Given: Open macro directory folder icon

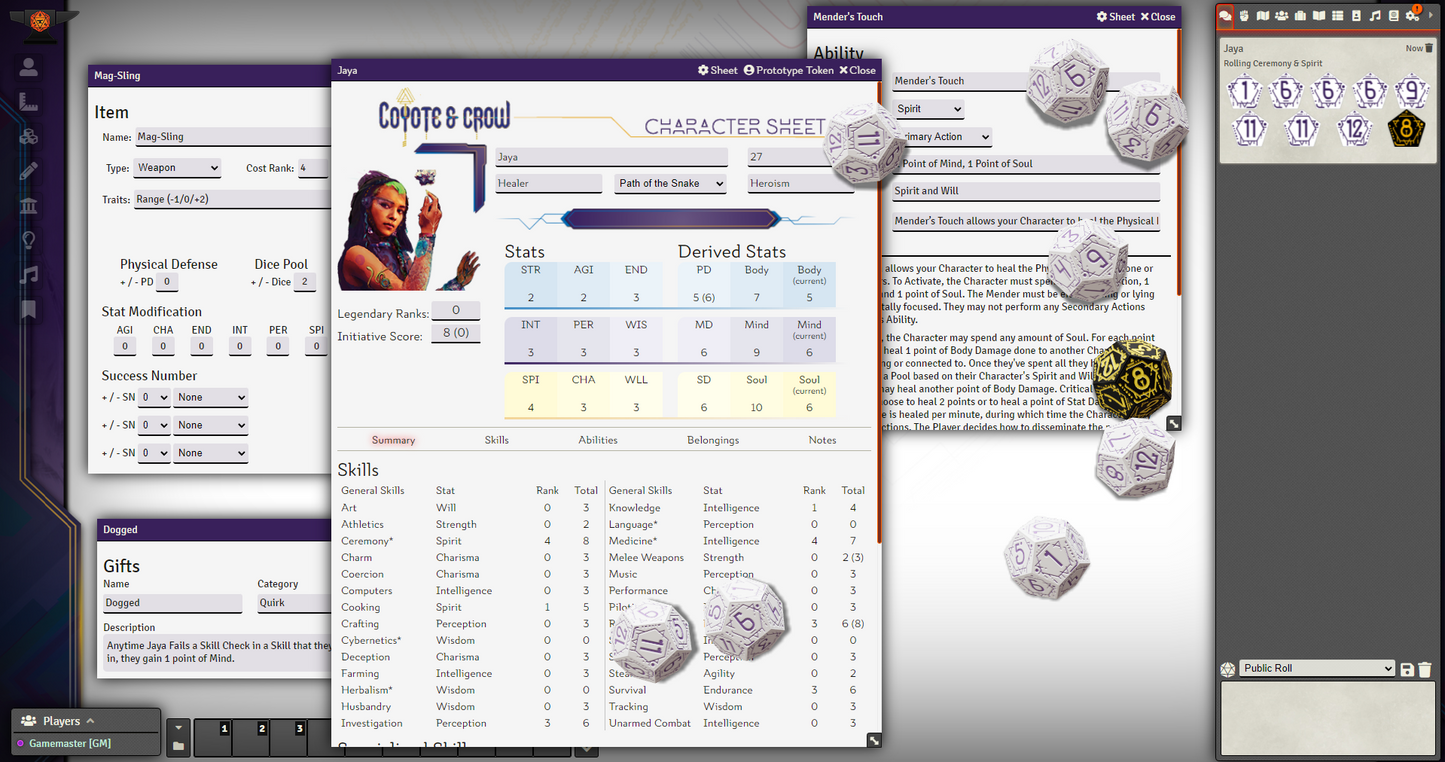Looking at the screenshot, I should click(178, 746).
